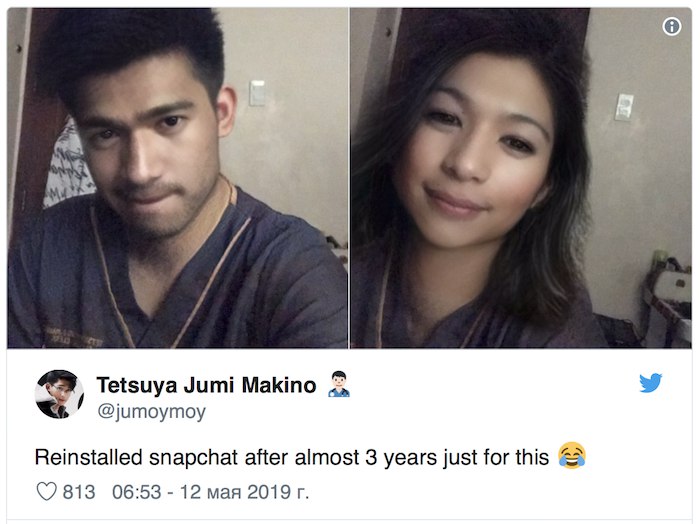Open the @jumoymoy handle link
The width and height of the screenshot is (700, 524).
pos(151,412)
